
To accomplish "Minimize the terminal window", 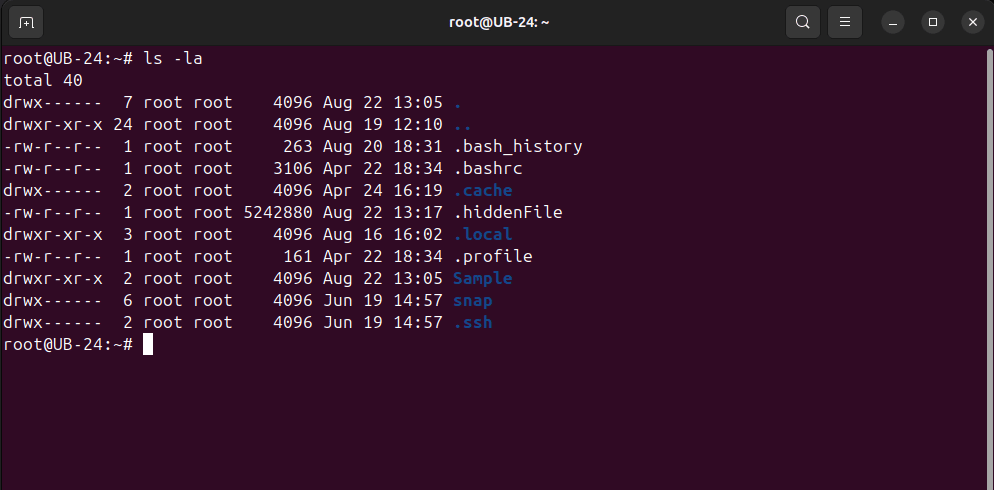I will coord(893,21).
